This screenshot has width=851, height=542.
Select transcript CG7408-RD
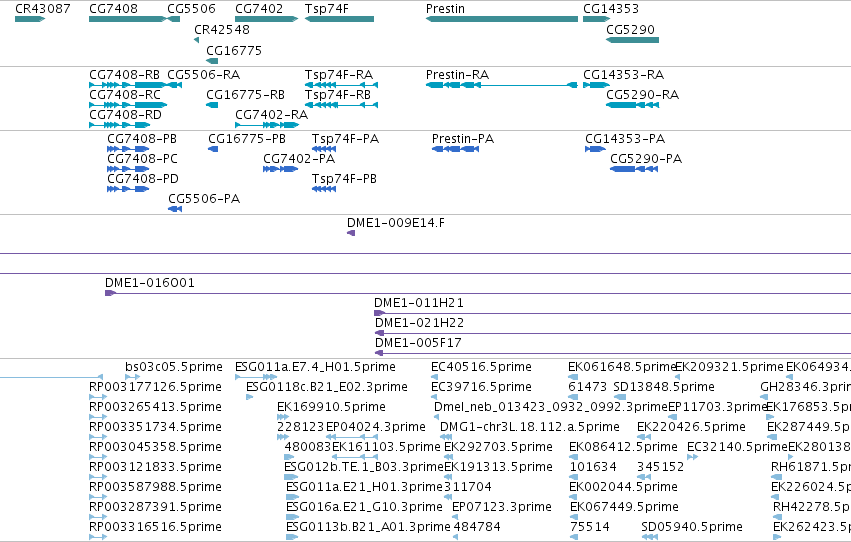[x=119, y=125]
